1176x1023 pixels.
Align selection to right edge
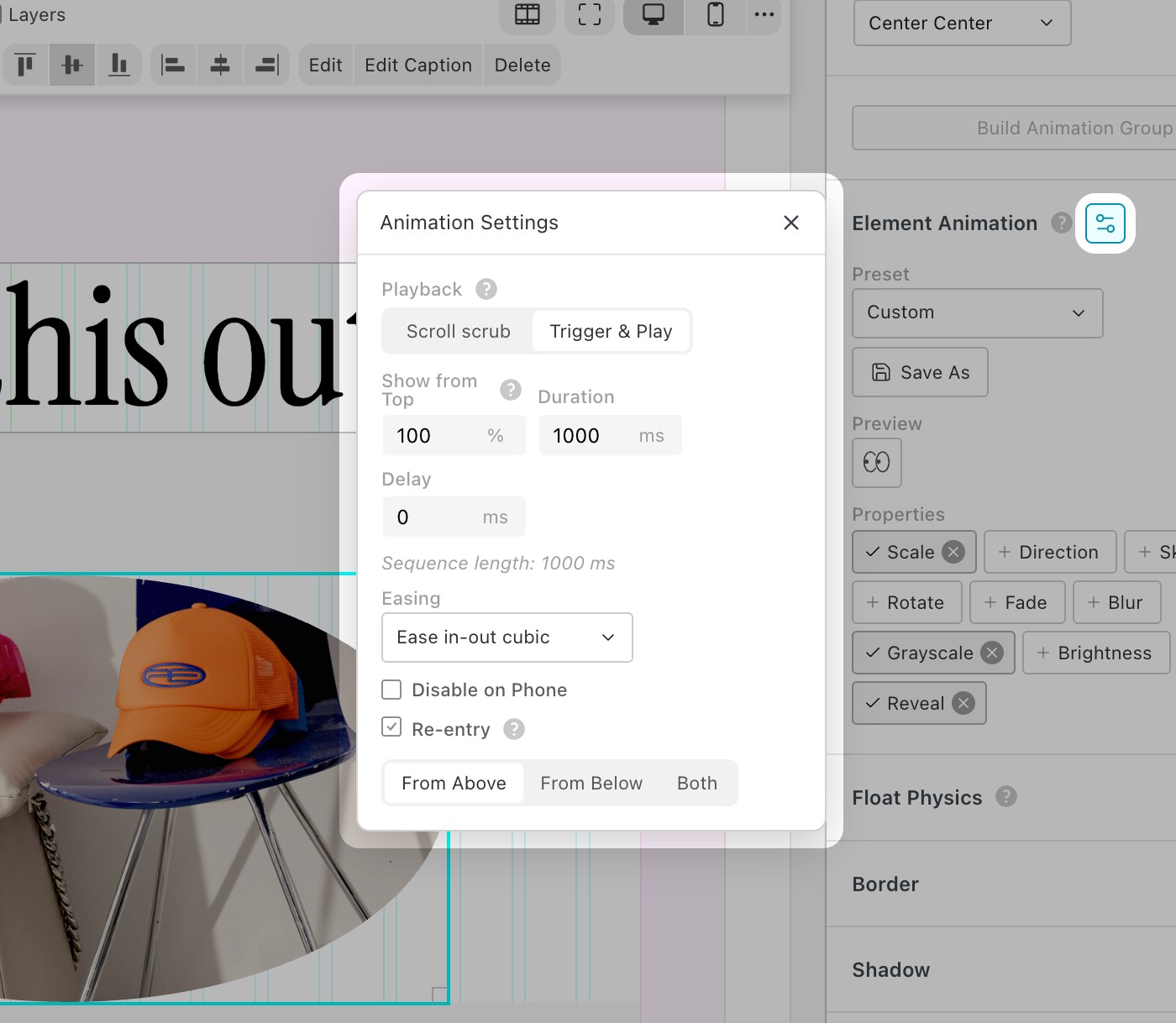pos(267,65)
